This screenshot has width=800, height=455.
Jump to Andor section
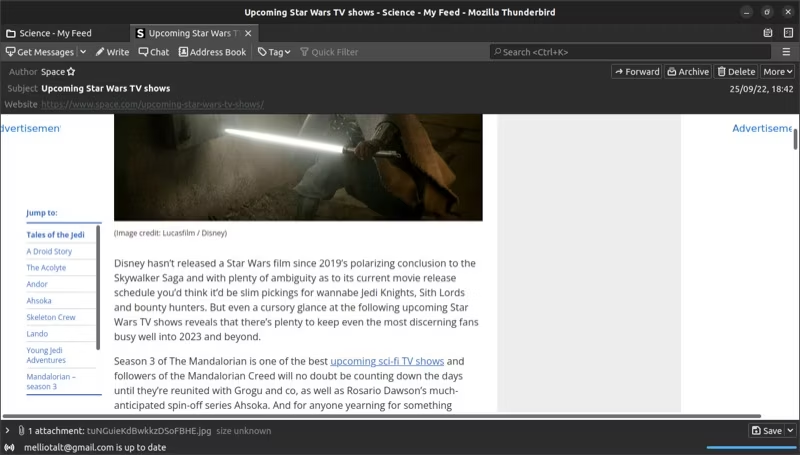(x=37, y=284)
